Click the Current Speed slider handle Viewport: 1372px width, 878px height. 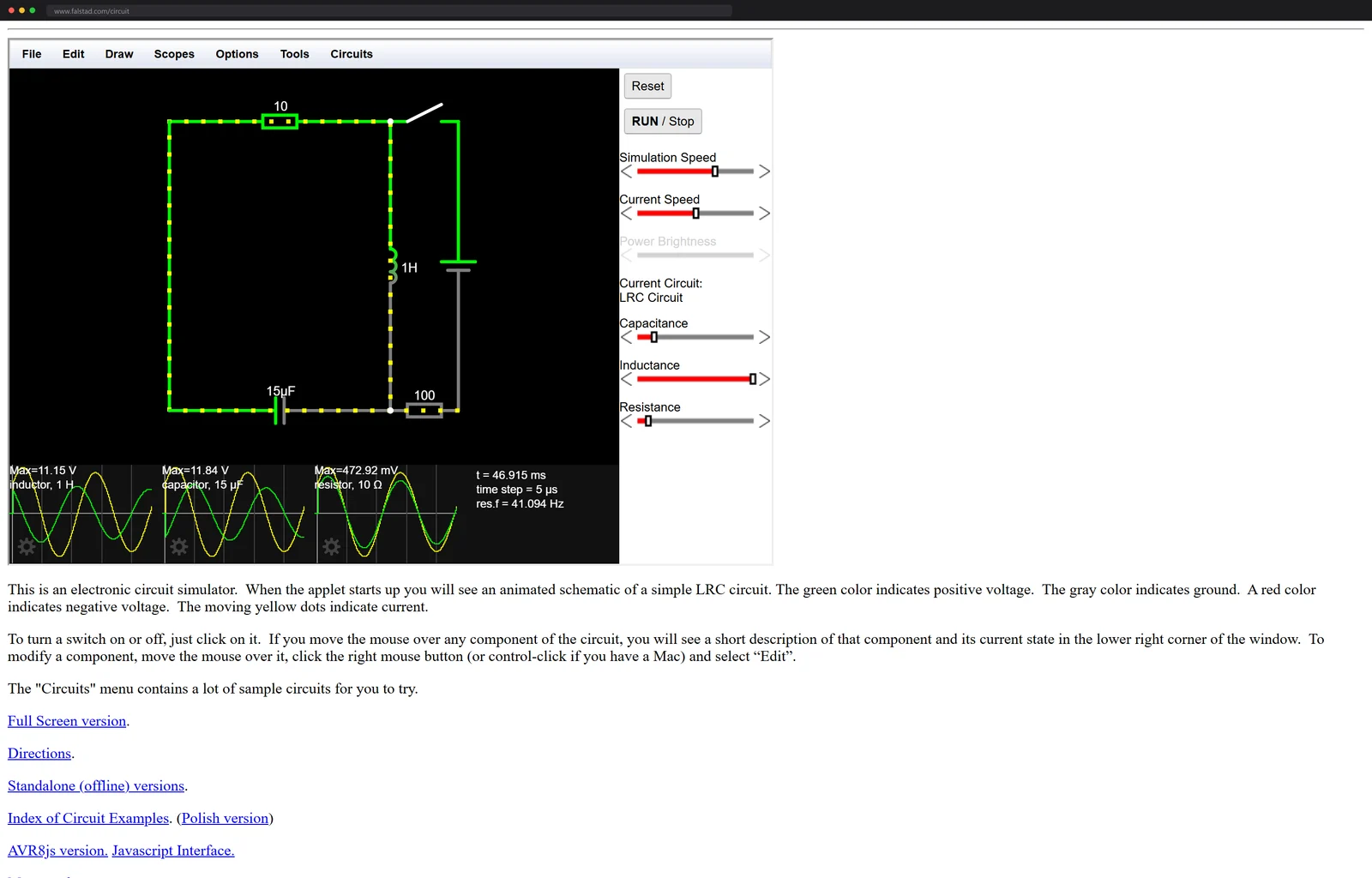[x=695, y=213]
